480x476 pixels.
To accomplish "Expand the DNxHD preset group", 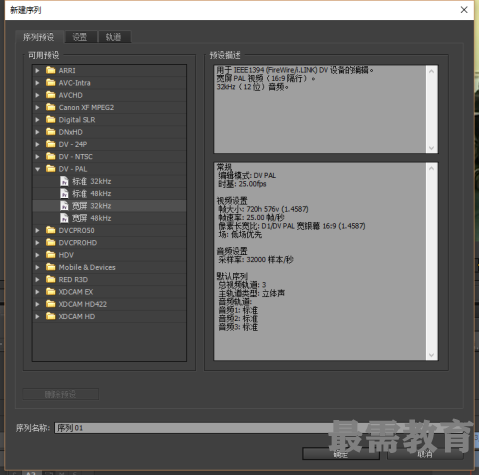I will coord(37,132).
